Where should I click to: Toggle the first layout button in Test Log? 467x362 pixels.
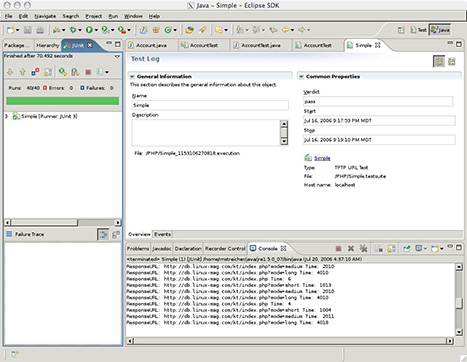click(439, 61)
